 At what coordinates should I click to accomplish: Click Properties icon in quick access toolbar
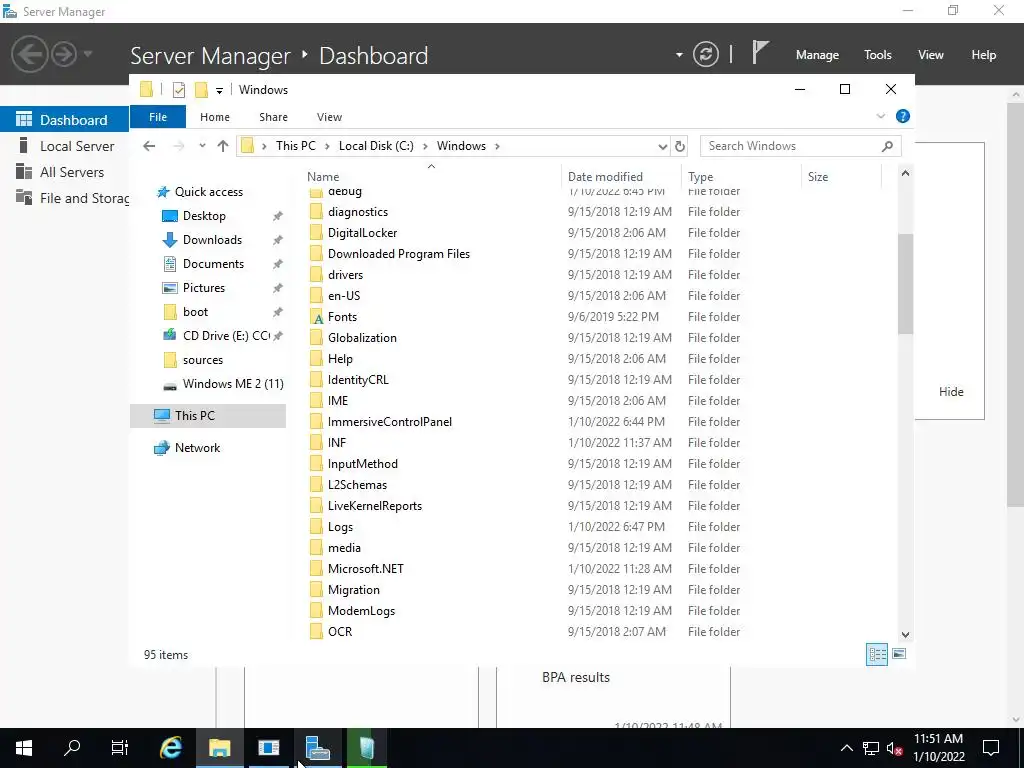[179, 90]
